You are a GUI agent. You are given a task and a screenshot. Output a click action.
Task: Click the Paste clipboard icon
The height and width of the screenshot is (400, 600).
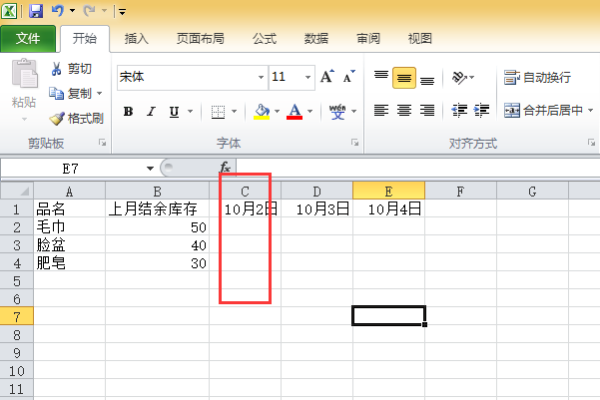click(x=24, y=73)
